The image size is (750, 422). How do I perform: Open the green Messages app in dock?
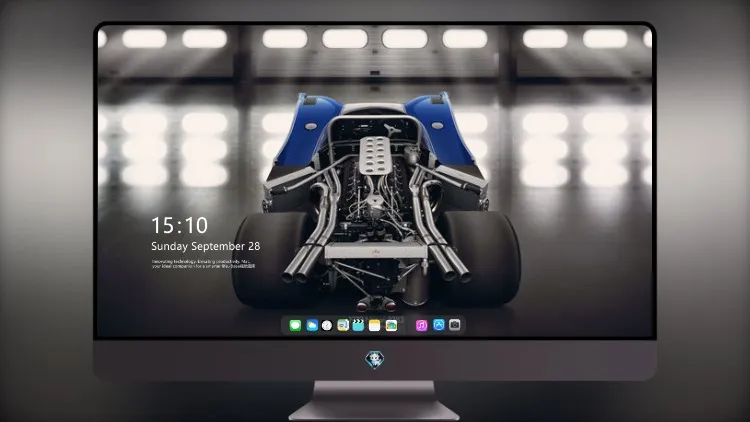tap(295, 325)
